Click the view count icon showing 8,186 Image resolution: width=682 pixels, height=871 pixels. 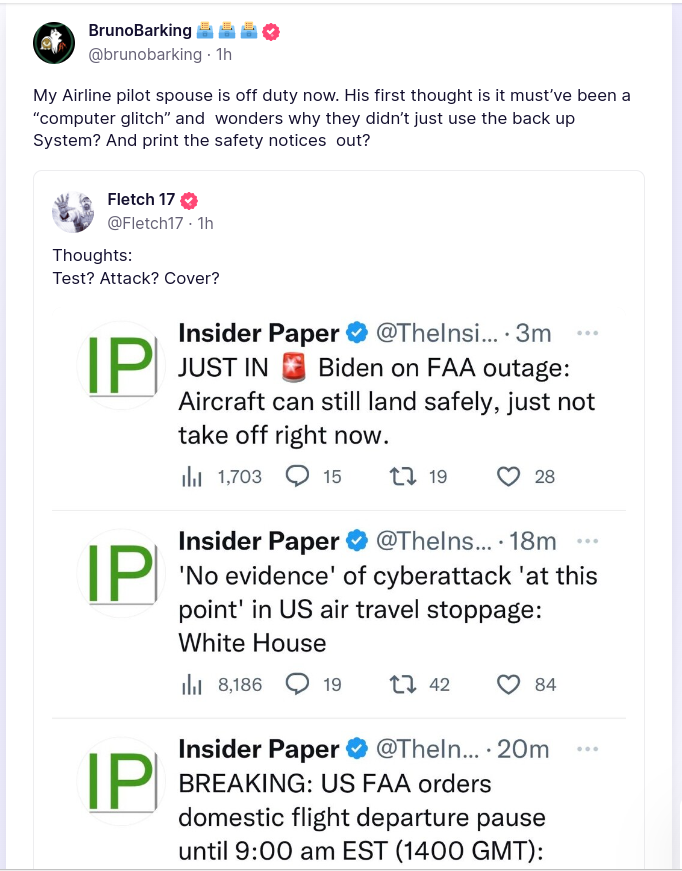tap(192, 685)
